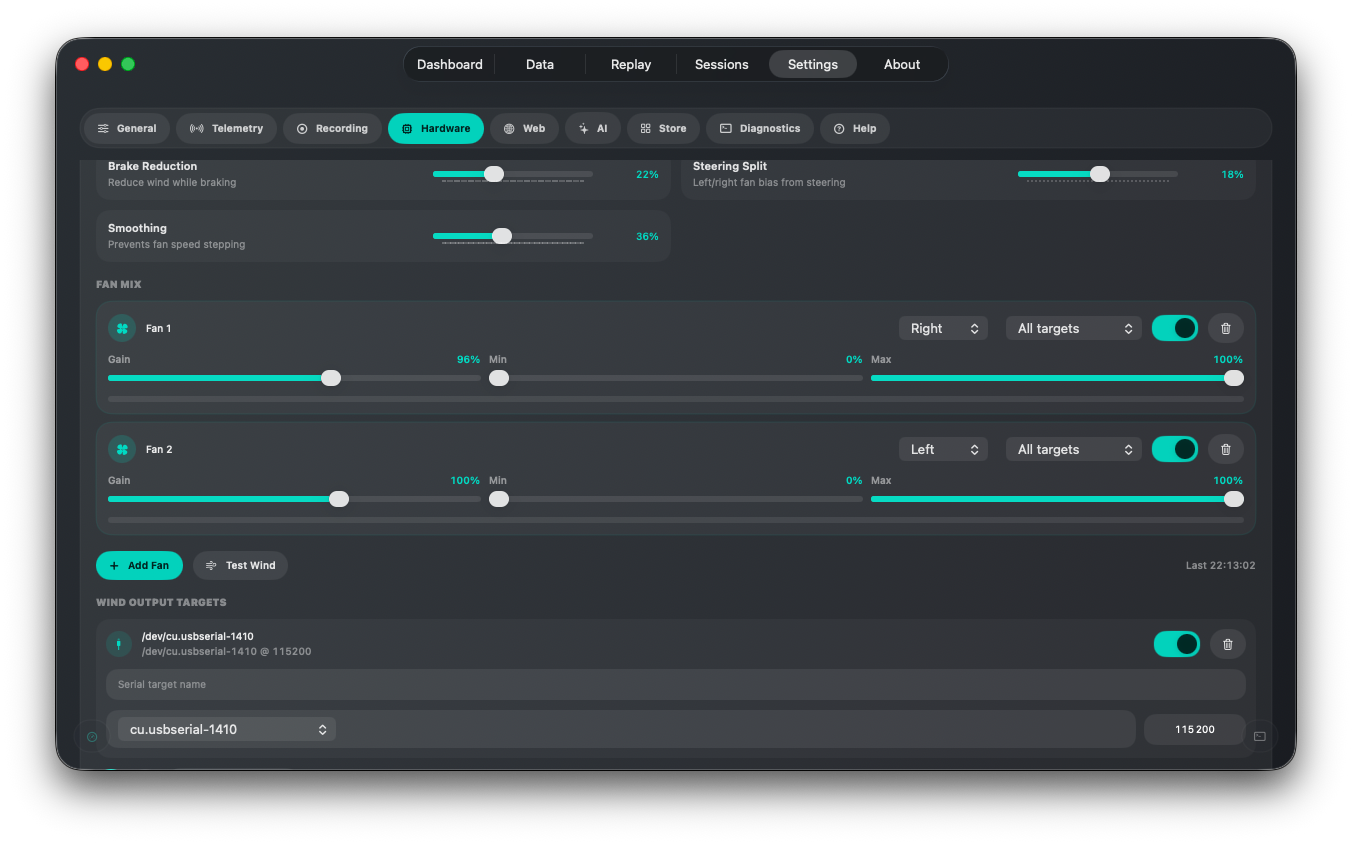The width and height of the screenshot is (1352, 844).
Task: Turn off the Fan 2 toggle
Action: [x=1175, y=449]
